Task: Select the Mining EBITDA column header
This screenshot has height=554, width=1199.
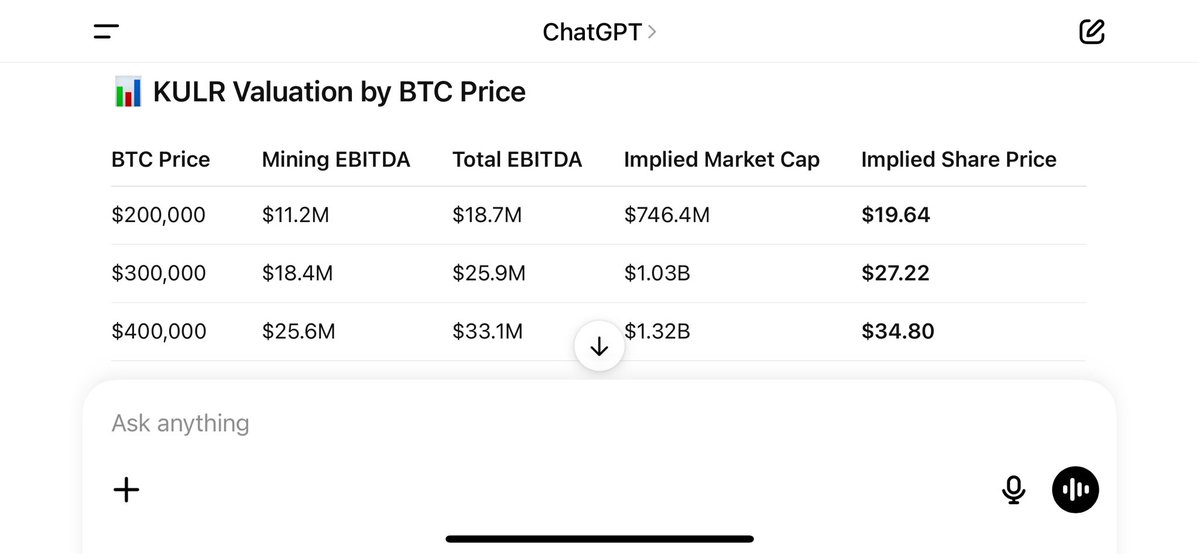Action: 336,159
